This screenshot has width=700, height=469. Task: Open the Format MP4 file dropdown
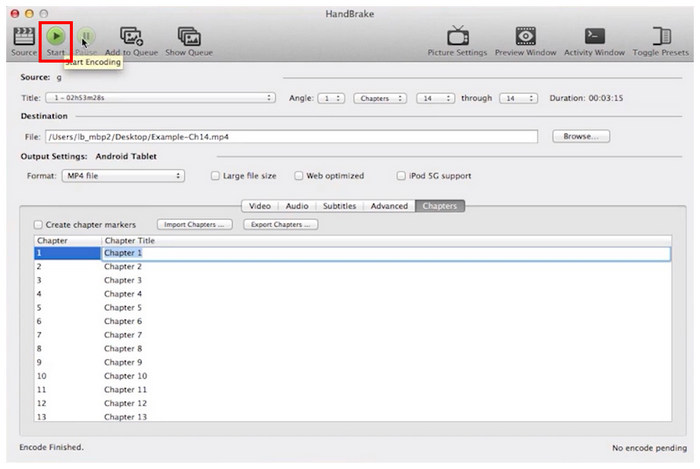(x=123, y=176)
